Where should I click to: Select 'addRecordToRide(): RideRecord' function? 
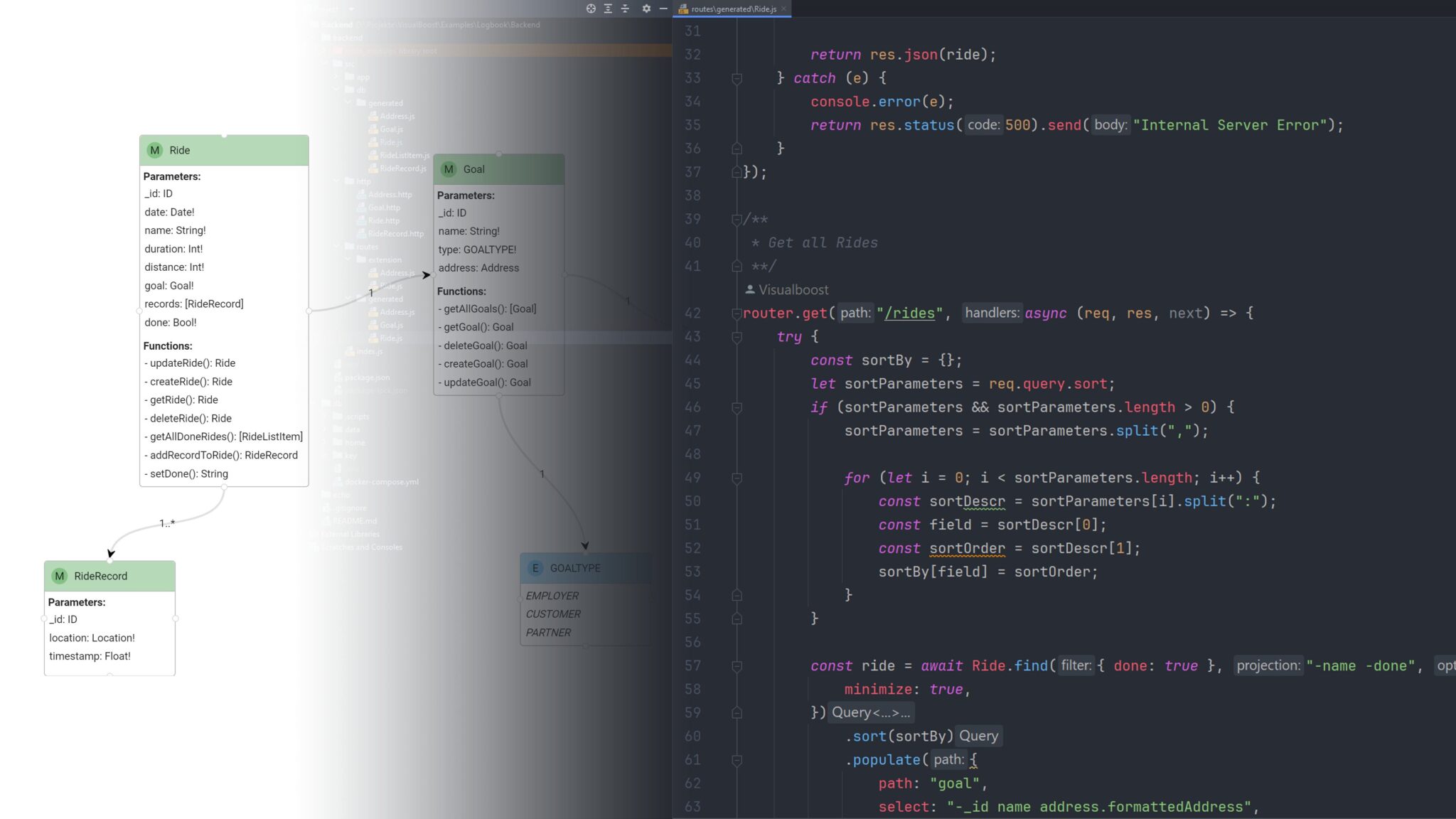[x=221, y=455]
